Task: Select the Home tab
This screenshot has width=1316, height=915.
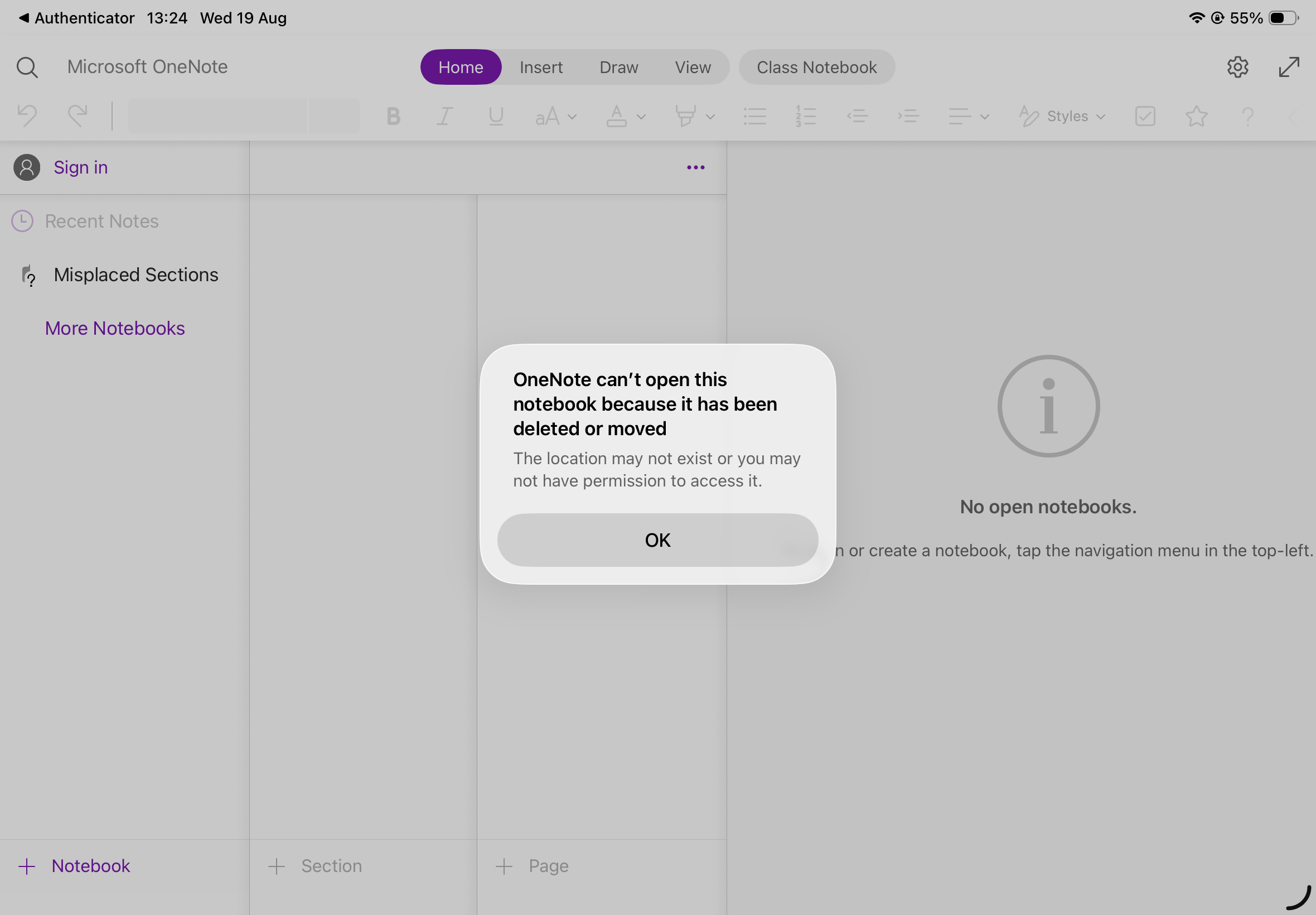Action: tap(461, 67)
